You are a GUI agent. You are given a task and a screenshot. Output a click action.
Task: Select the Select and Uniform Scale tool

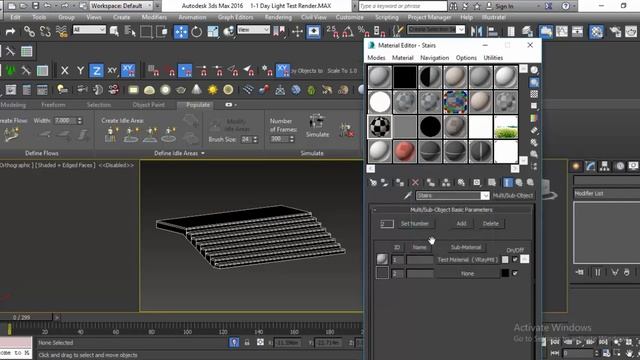[213, 31]
